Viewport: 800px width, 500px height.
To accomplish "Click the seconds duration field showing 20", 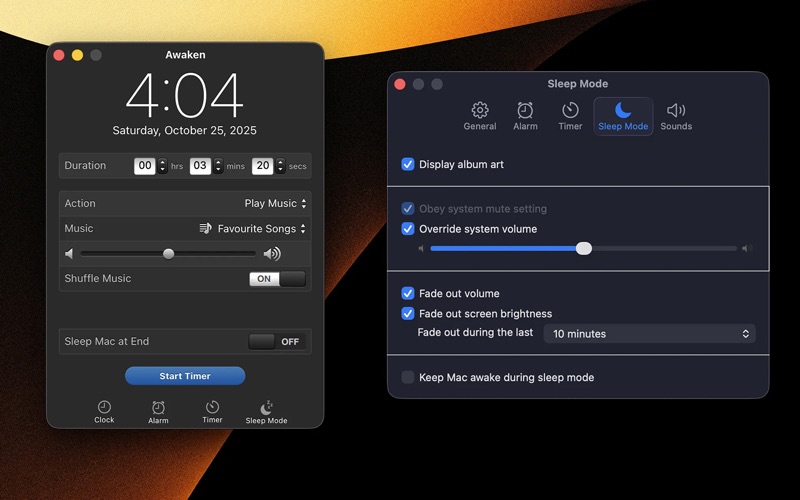I will tap(263, 166).
